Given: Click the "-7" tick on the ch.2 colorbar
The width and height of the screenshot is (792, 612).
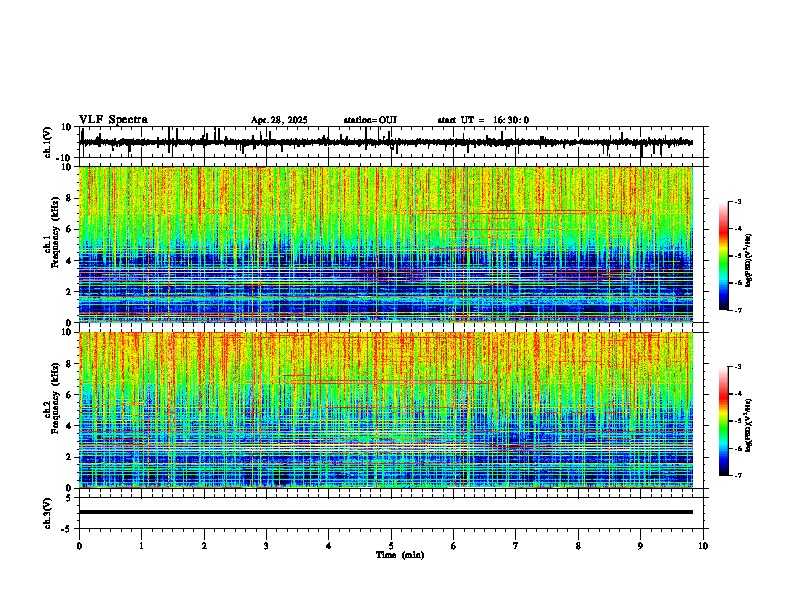Looking at the screenshot, I should 737,475.
